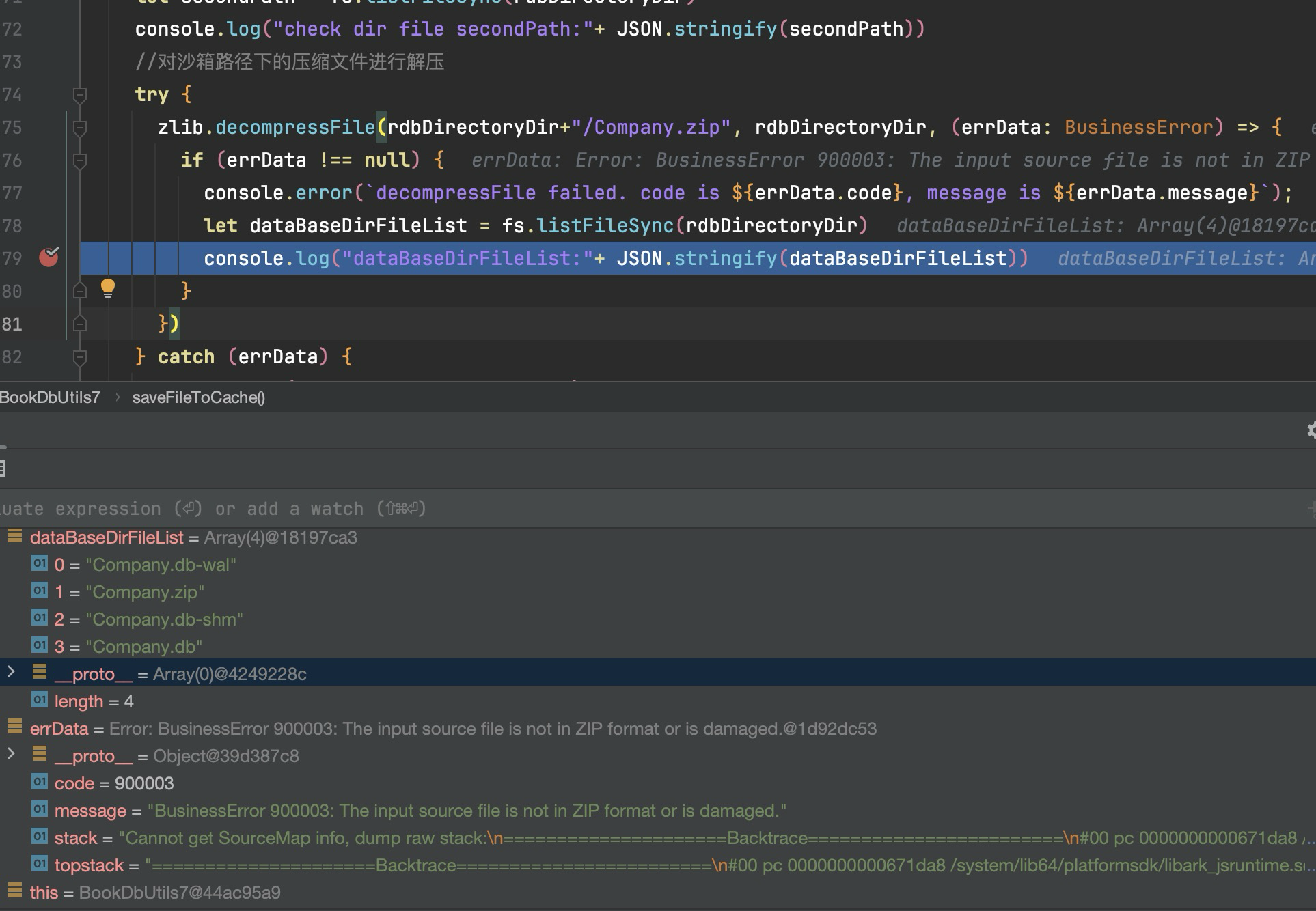Collapse the catch block on line 82
This screenshot has width=1316, height=911.
point(79,356)
